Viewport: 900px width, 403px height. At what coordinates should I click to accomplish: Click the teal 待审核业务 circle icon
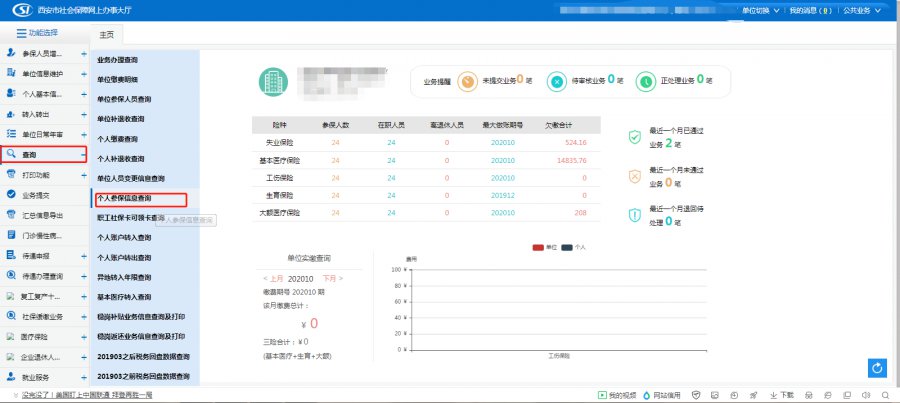557,80
